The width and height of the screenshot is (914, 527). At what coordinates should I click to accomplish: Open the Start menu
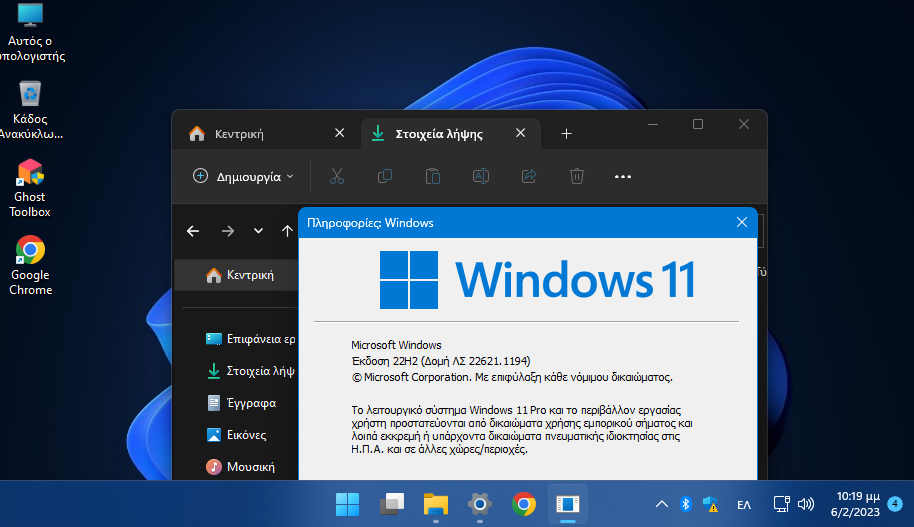[x=347, y=504]
